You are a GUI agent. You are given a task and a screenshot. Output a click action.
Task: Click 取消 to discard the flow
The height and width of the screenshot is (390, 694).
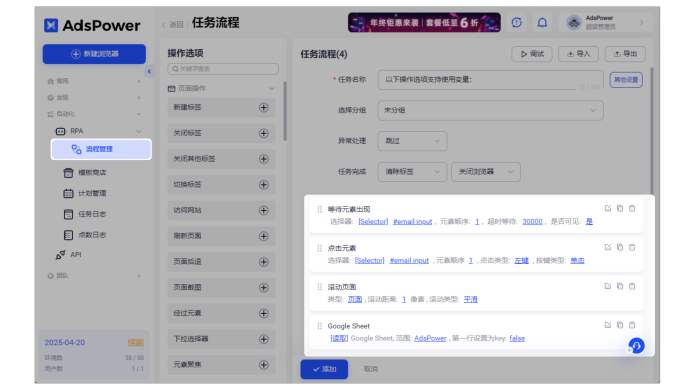[371, 369]
